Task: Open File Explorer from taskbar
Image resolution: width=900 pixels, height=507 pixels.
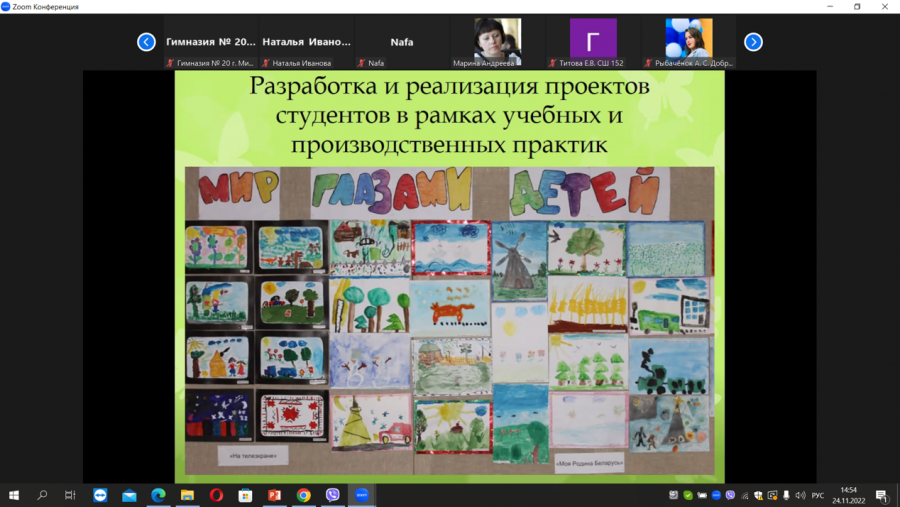Action: point(187,495)
